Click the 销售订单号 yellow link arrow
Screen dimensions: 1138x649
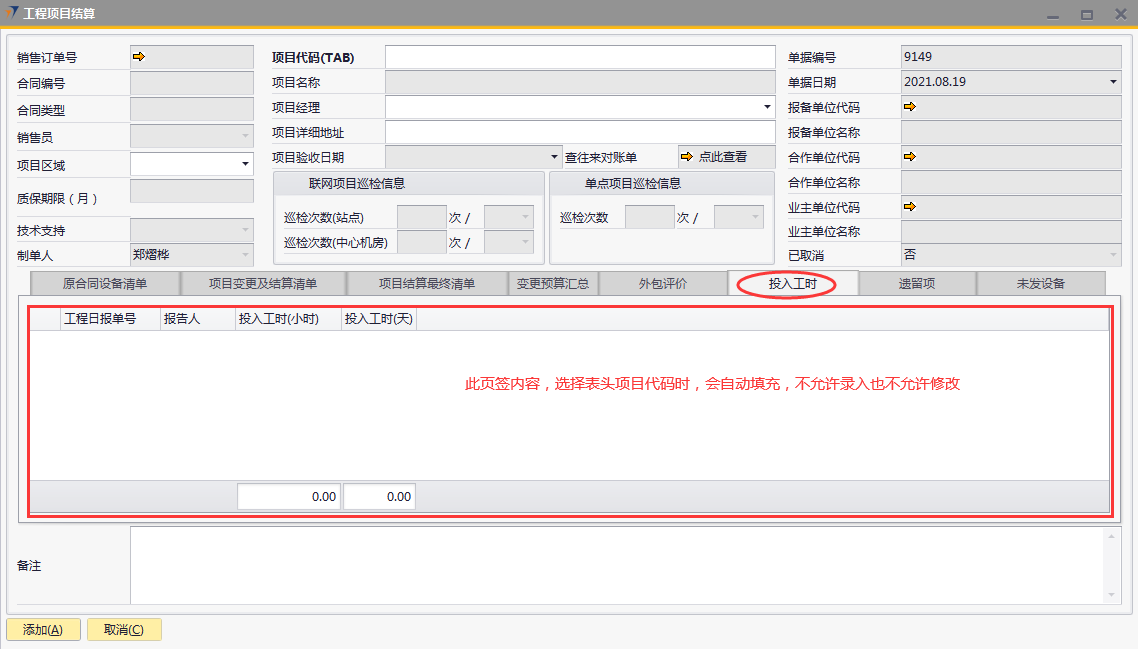click(139, 57)
